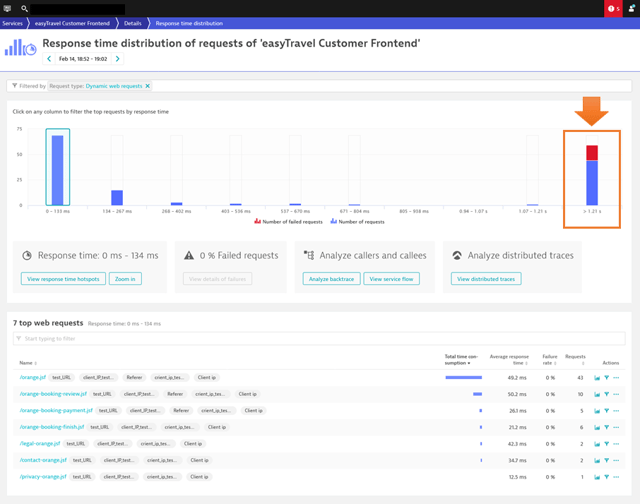Click View details of failures button
The width and height of the screenshot is (640, 504).
pyautogui.click(x=218, y=279)
